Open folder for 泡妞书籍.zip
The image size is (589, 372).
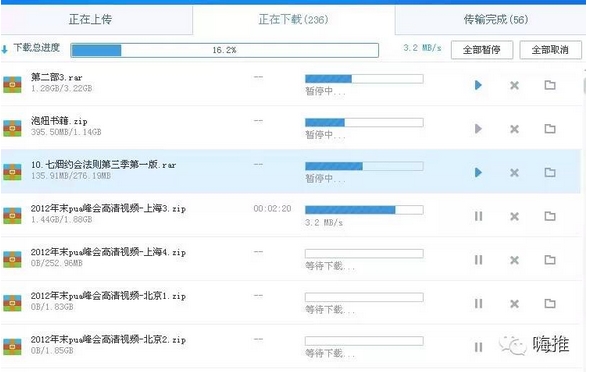550,129
